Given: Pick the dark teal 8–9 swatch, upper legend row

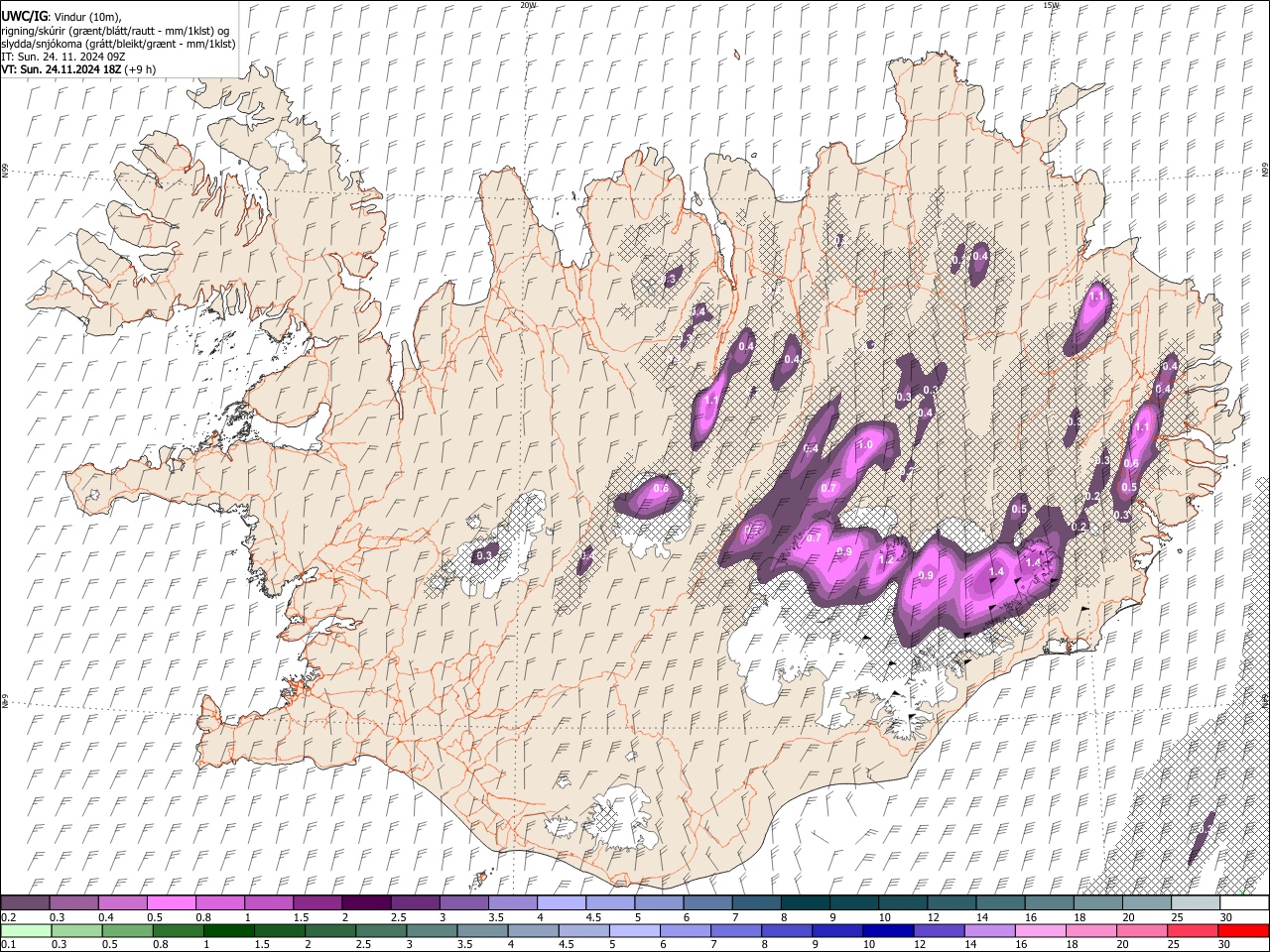Looking at the screenshot, I should pos(805,902).
